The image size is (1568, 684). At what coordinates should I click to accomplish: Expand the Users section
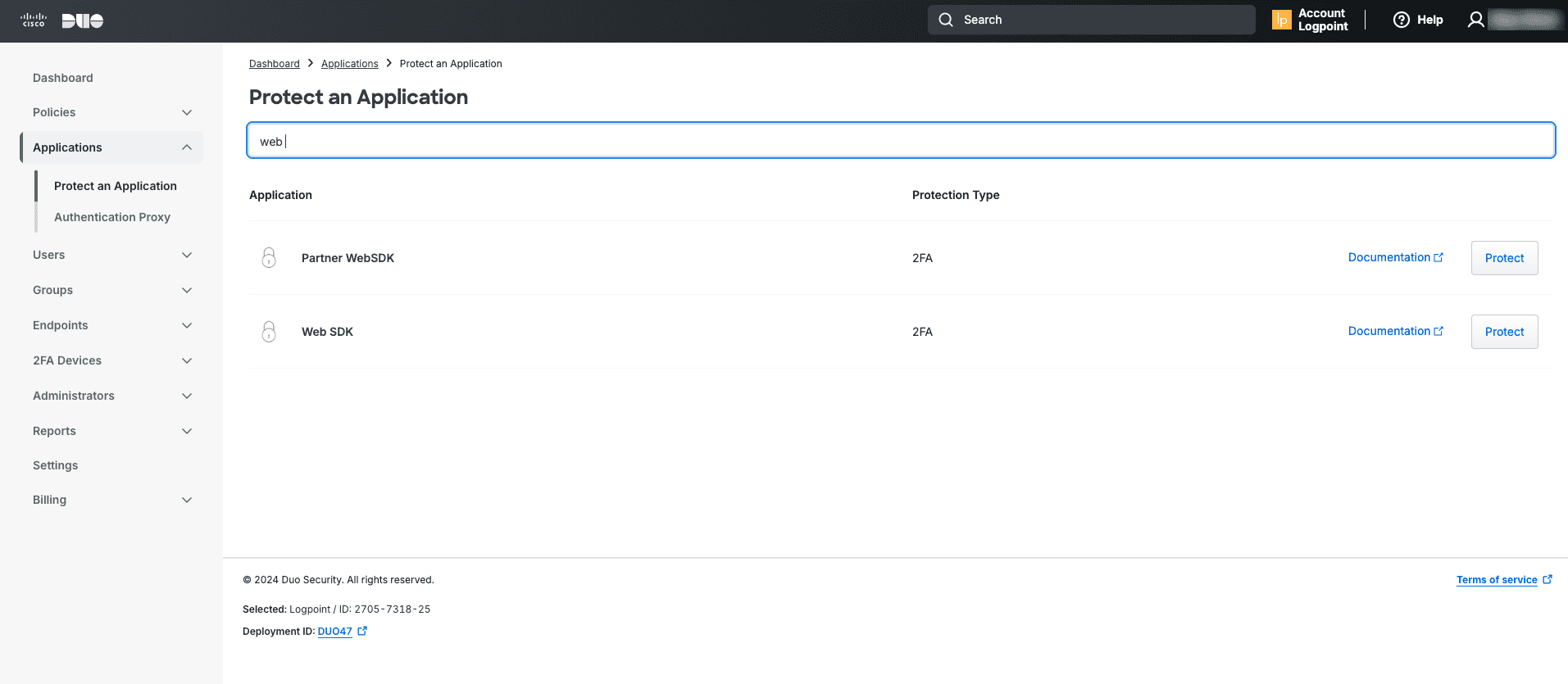(187, 255)
